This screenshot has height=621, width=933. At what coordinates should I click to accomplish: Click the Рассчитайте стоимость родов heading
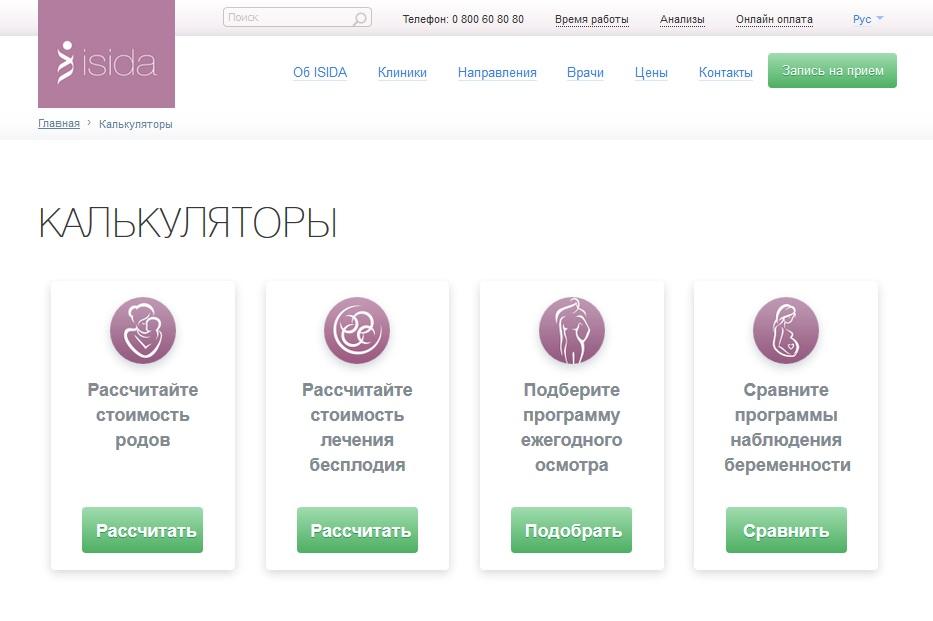(143, 415)
